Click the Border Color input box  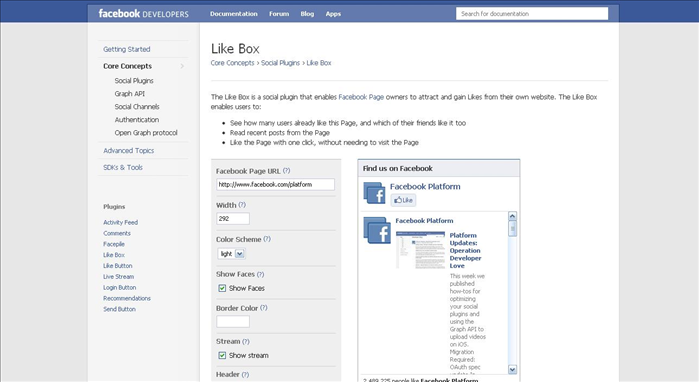pos(233,321)
